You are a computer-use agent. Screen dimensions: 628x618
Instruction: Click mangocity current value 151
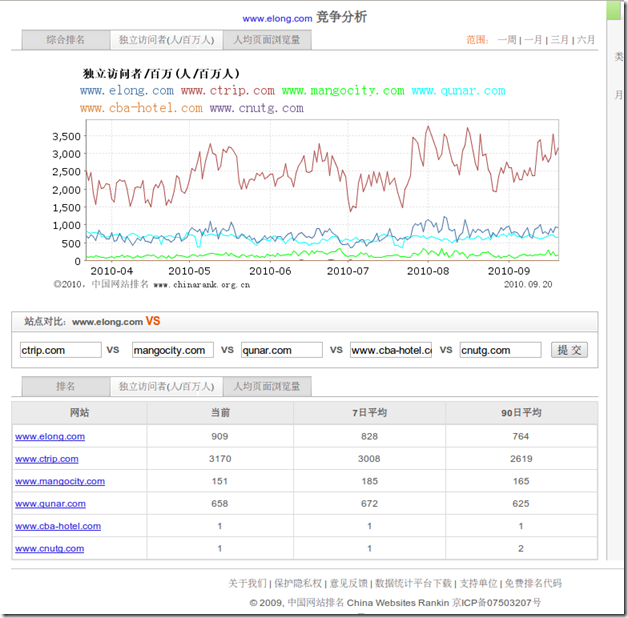[x=220, y=481]
